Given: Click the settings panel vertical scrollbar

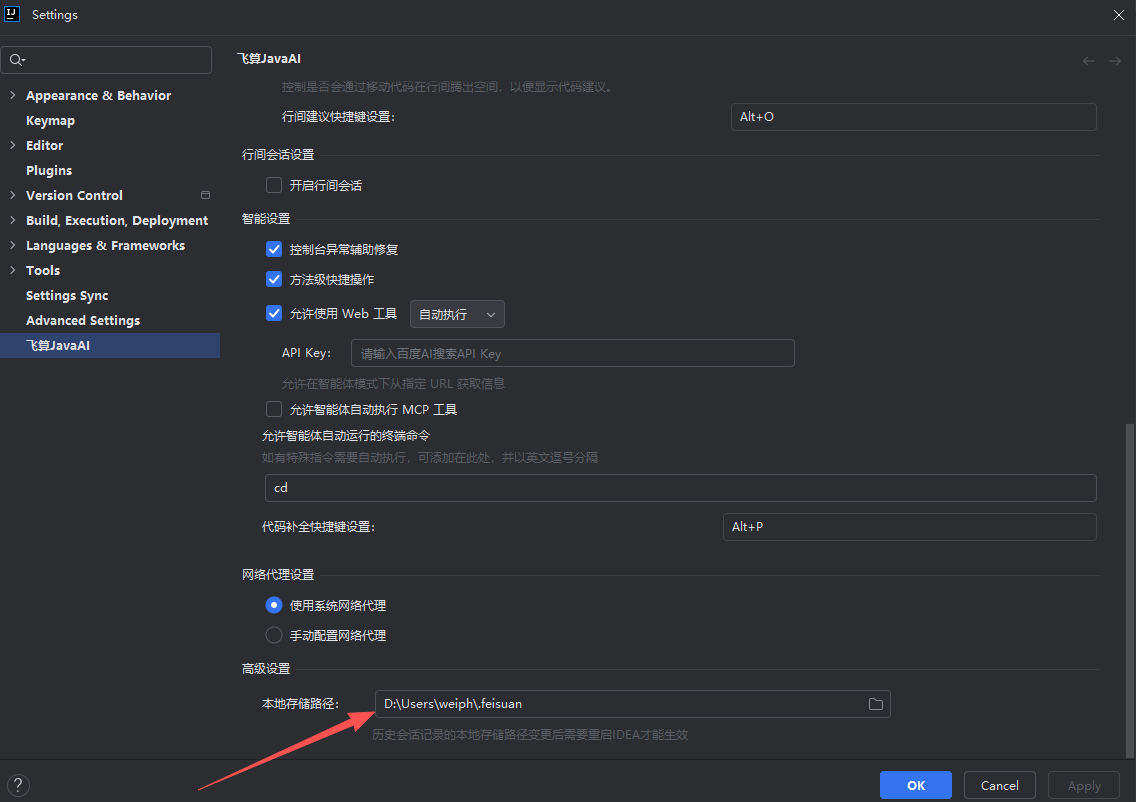Looking at the screenshot, I should [x=1130, y=590].
